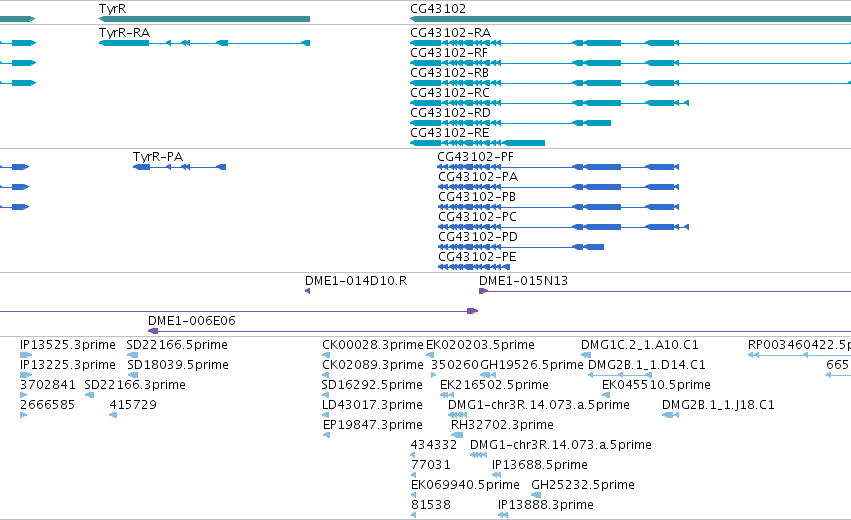Select the DME1-014D10.R clone label
This screenshot has width=851, height=520.
coord(355,281)
